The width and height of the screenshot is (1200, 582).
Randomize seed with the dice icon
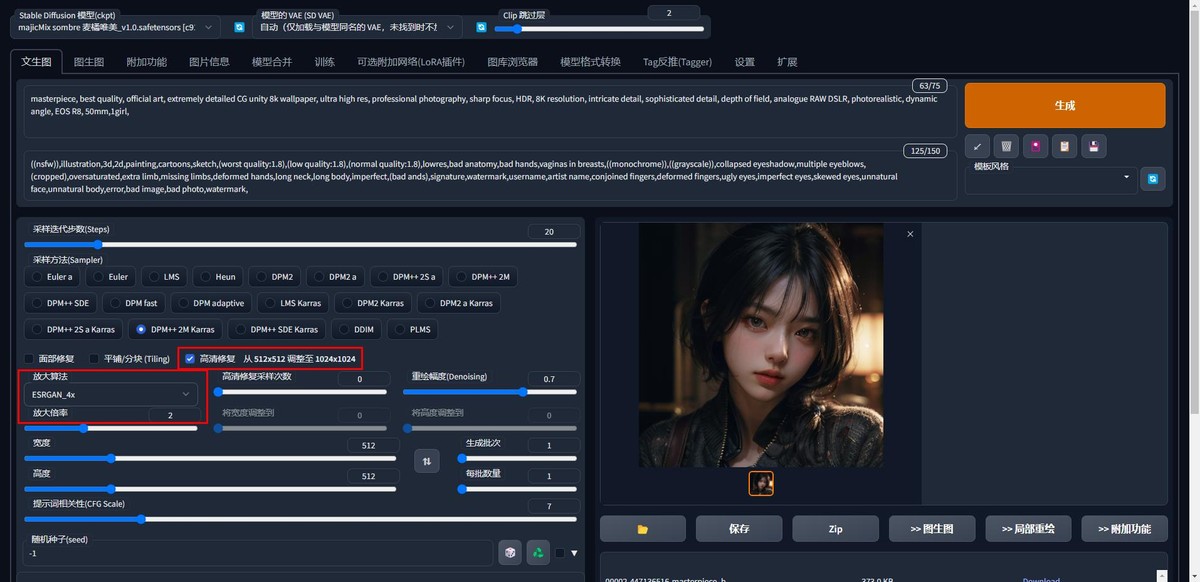[x=510, y=552]
